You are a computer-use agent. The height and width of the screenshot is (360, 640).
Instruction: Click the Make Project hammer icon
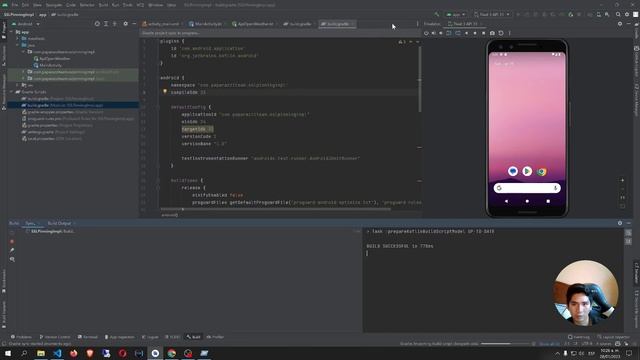[437, 14]
